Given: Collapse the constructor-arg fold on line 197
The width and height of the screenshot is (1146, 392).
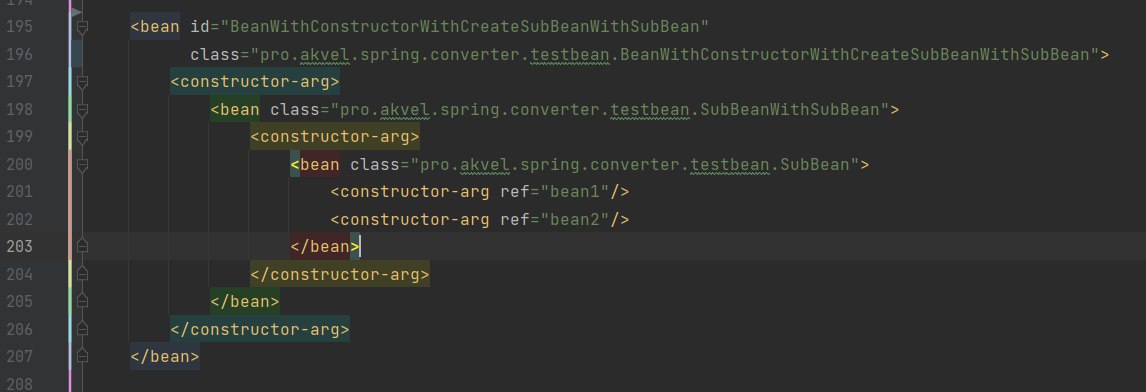Looking at the screenshot, I should pyautogui.click(x=82, y=82).
